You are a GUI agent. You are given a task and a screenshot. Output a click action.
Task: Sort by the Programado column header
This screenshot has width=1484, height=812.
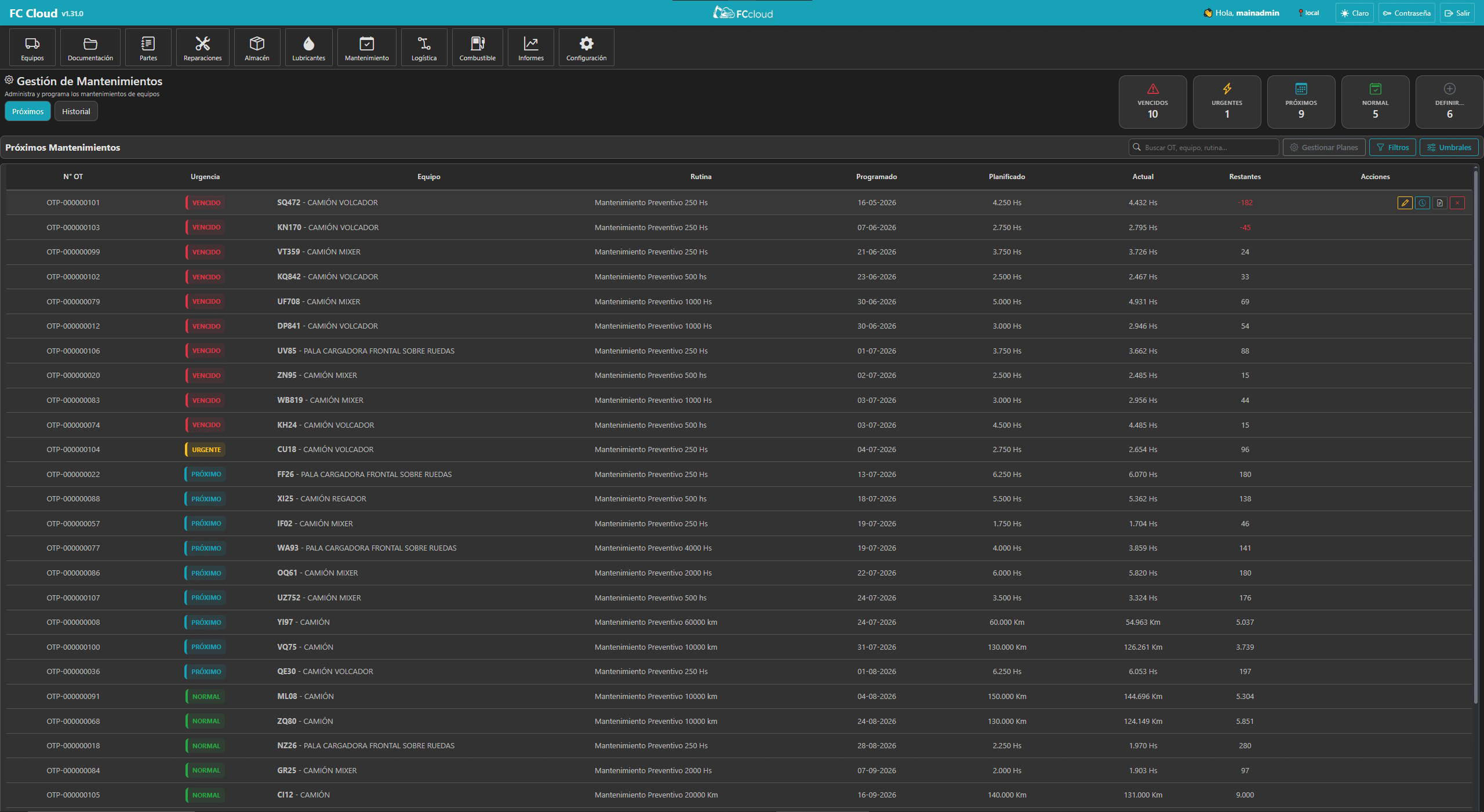[876, 177]
